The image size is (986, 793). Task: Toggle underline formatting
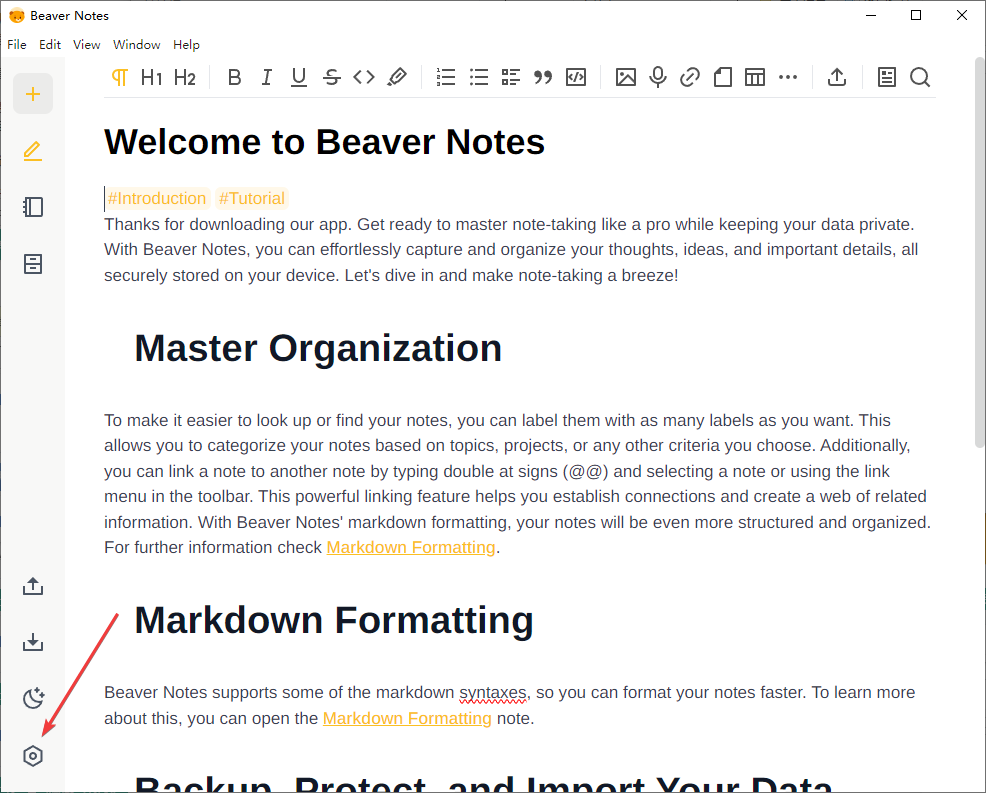[299, 77]
